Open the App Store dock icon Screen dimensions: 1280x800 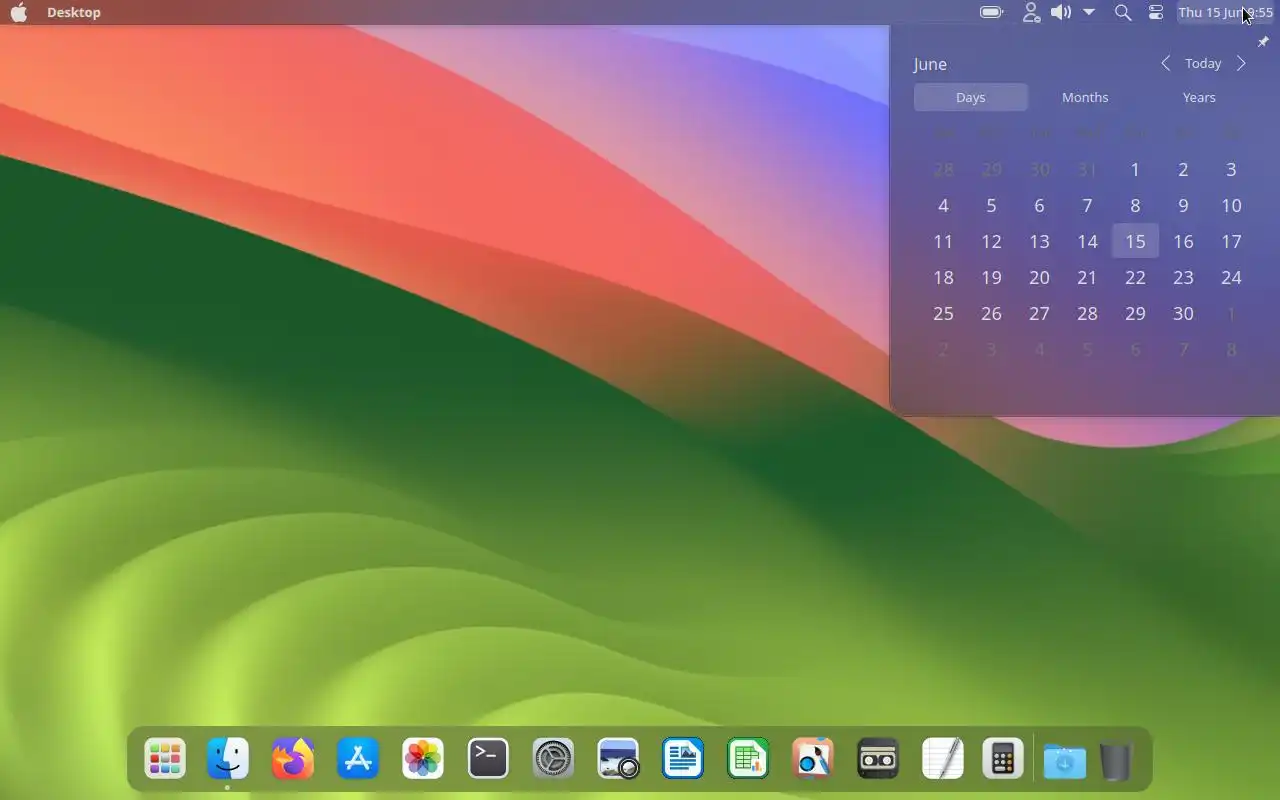tap(358, 759)
